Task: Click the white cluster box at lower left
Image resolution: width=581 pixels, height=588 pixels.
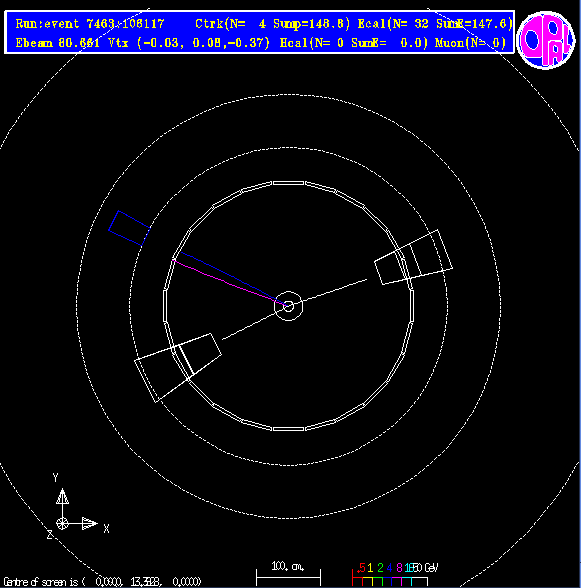Action: coord(178,368)
